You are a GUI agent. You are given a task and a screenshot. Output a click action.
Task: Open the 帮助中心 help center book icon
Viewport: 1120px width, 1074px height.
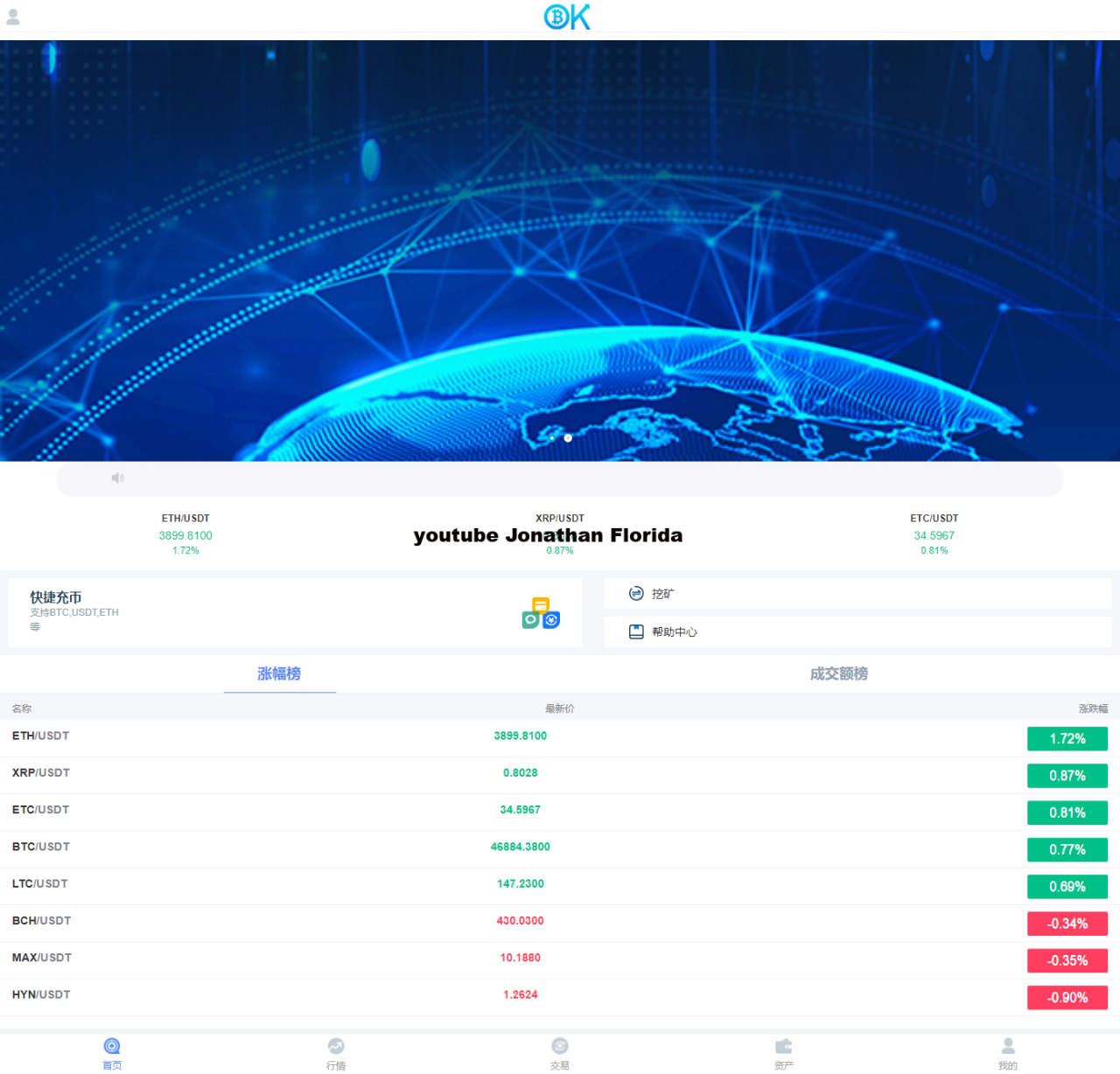point(636,631)
